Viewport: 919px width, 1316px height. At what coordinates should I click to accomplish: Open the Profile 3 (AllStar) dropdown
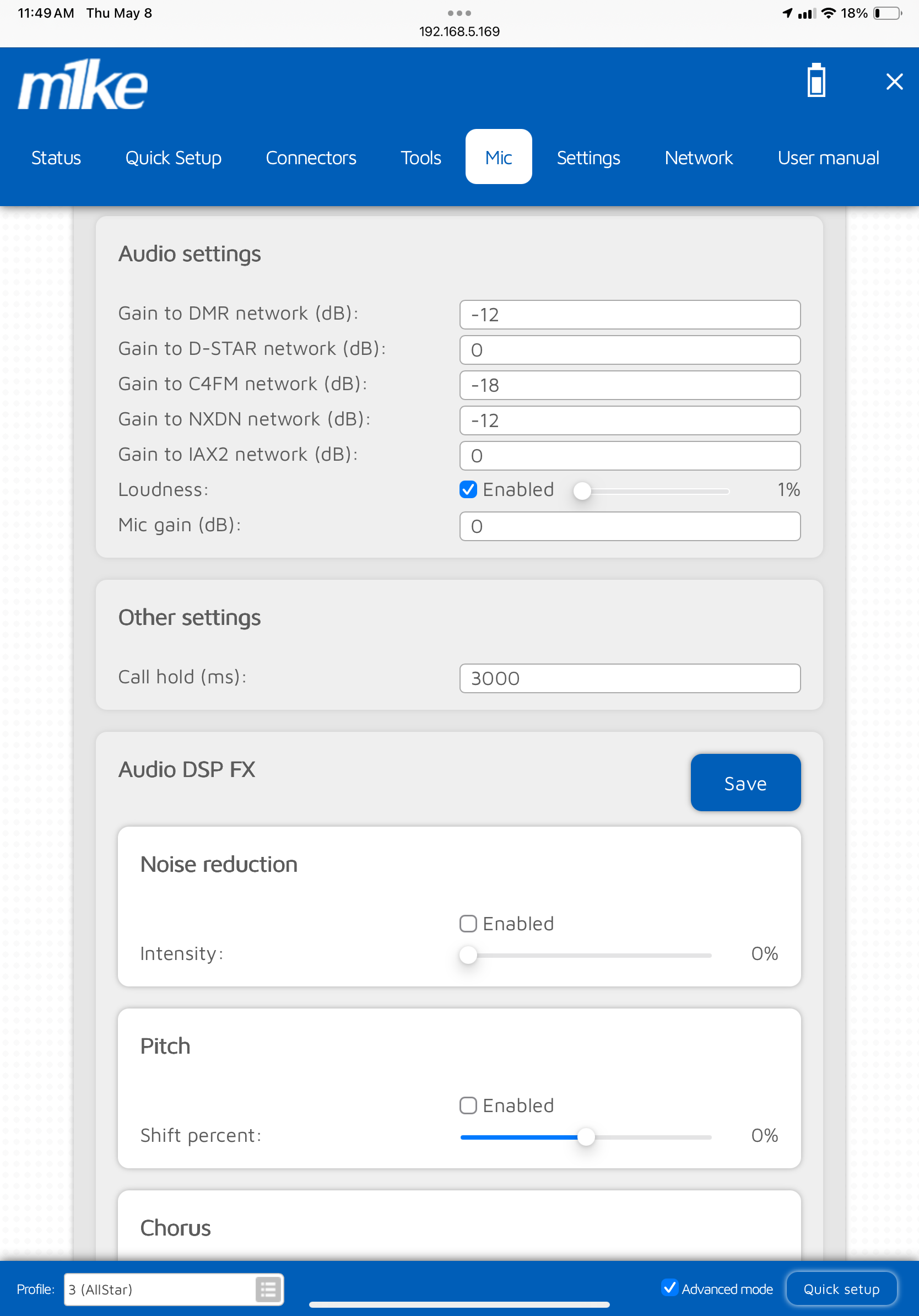(x=160, y=1290)
